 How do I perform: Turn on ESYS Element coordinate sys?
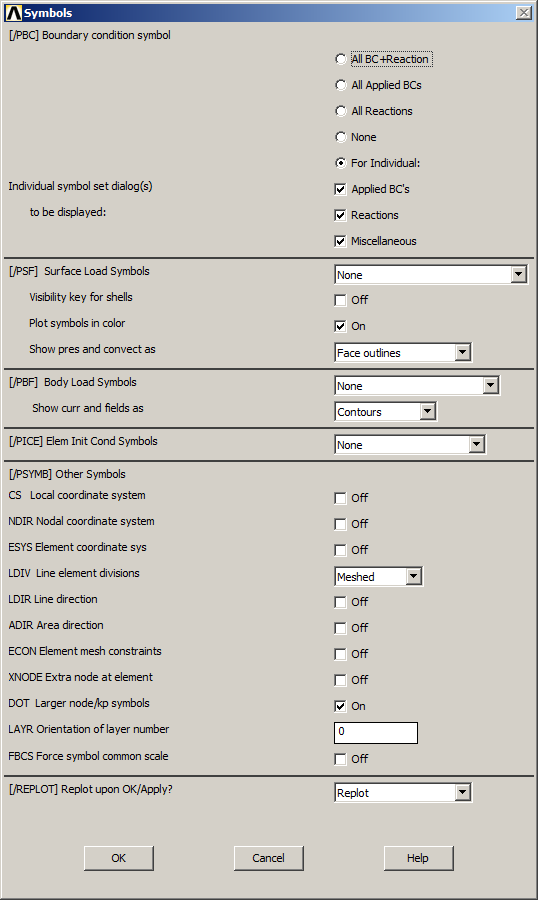(x=340, y=550)
